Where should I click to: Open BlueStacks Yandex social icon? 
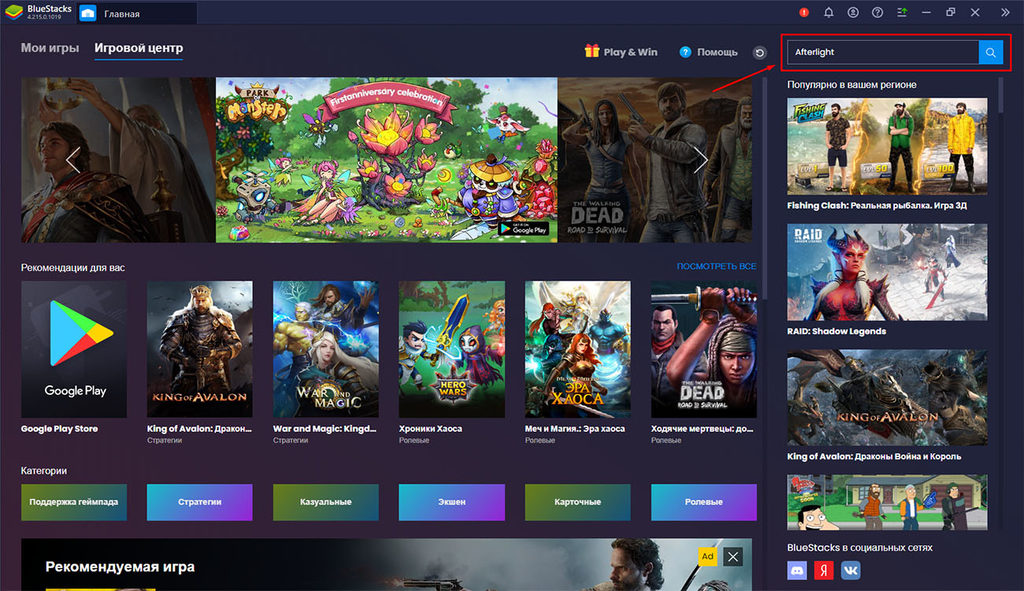click(824, 570)
